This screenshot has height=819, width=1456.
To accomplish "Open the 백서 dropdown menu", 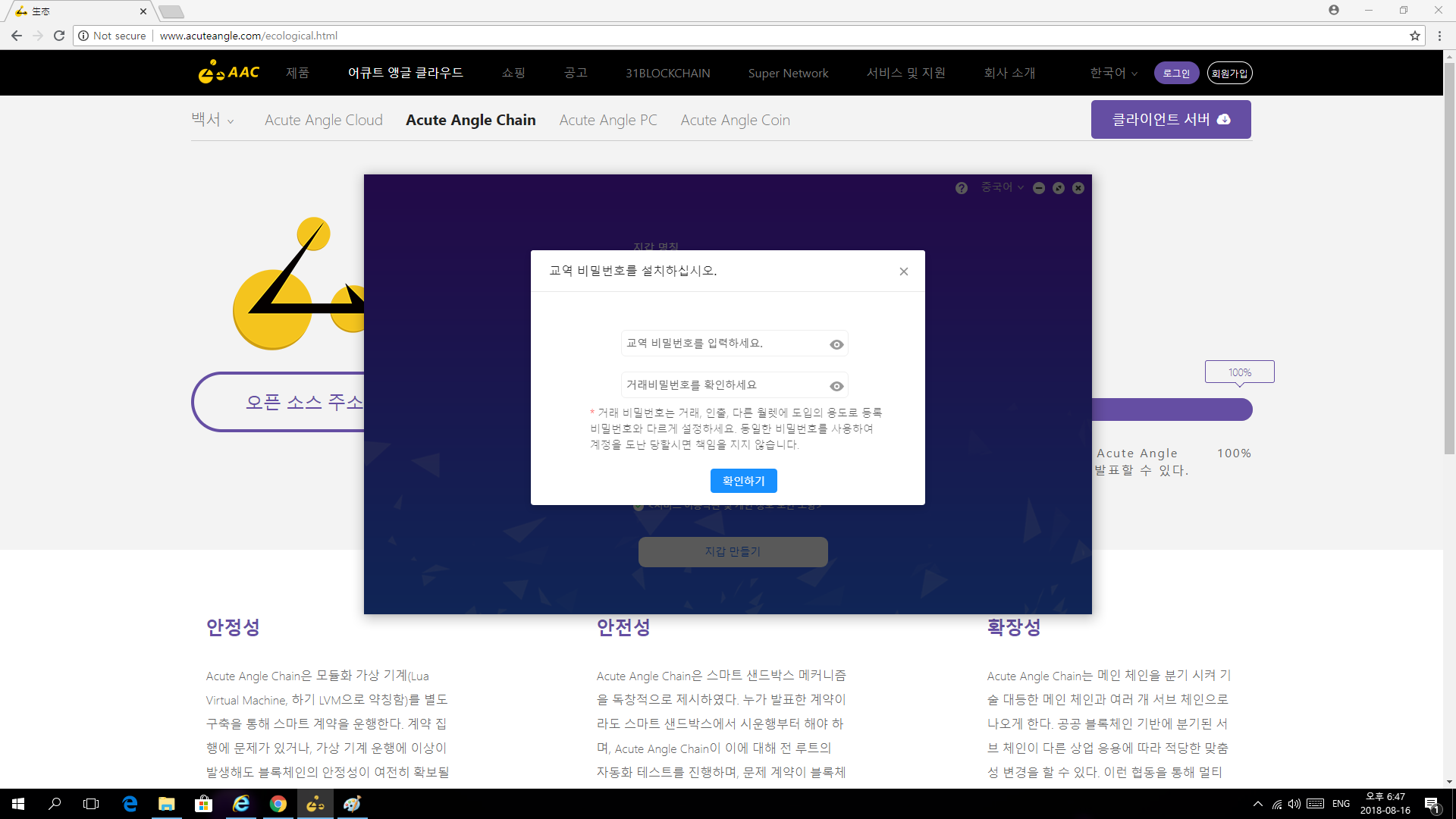I will tap(212, 120).
